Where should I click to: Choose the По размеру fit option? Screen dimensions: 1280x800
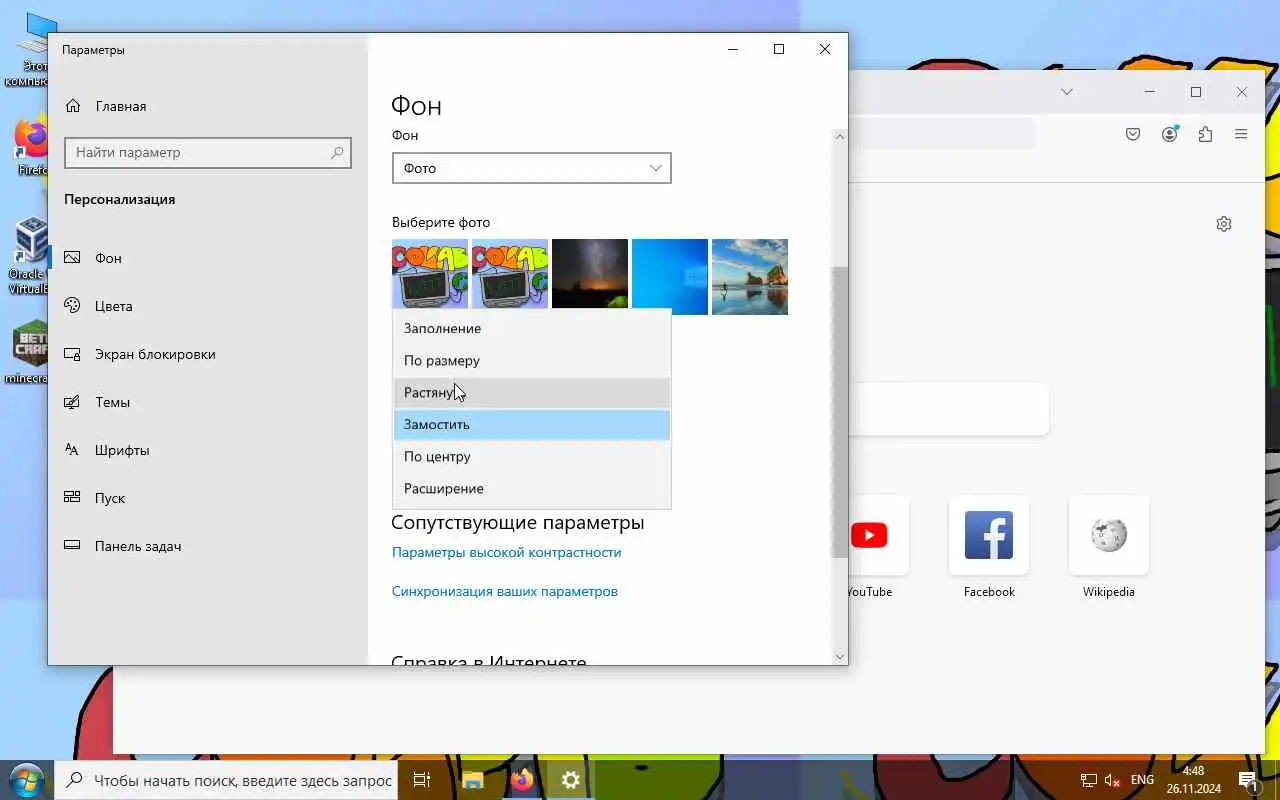pos(531,360)
